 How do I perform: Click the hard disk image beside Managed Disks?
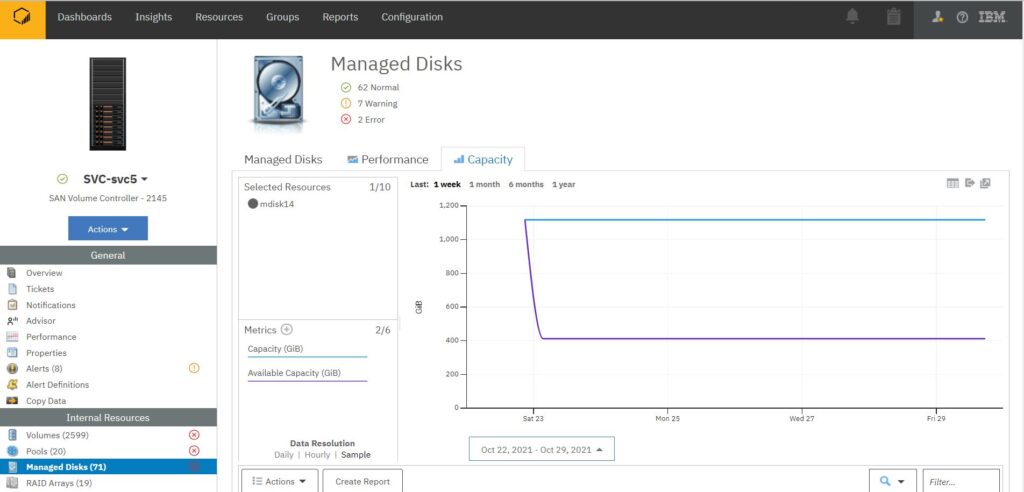click(279, 90)
